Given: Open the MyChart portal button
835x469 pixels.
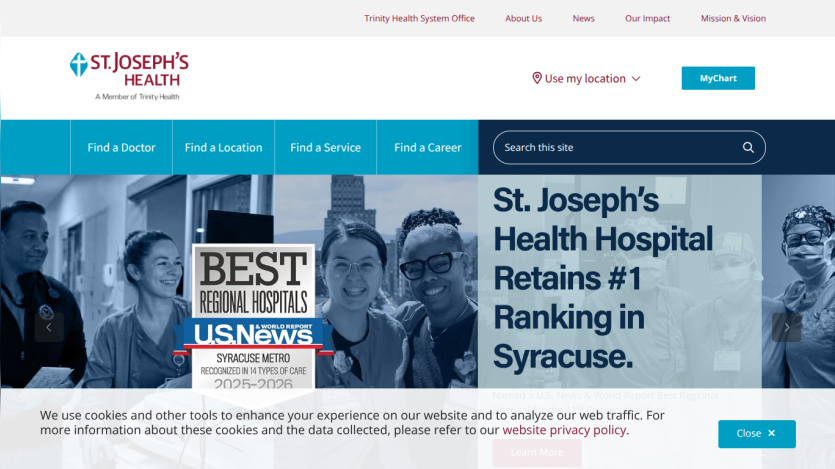Looking at the screenshot, I should (x=718, y=78).
